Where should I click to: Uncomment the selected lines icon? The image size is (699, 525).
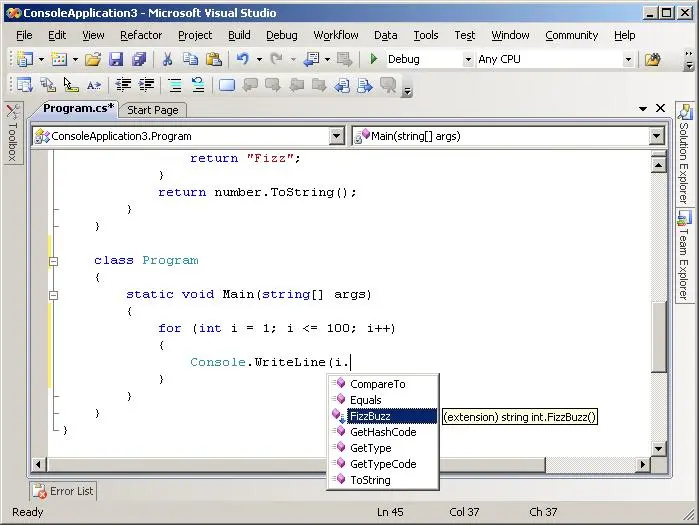coord(197,84)
